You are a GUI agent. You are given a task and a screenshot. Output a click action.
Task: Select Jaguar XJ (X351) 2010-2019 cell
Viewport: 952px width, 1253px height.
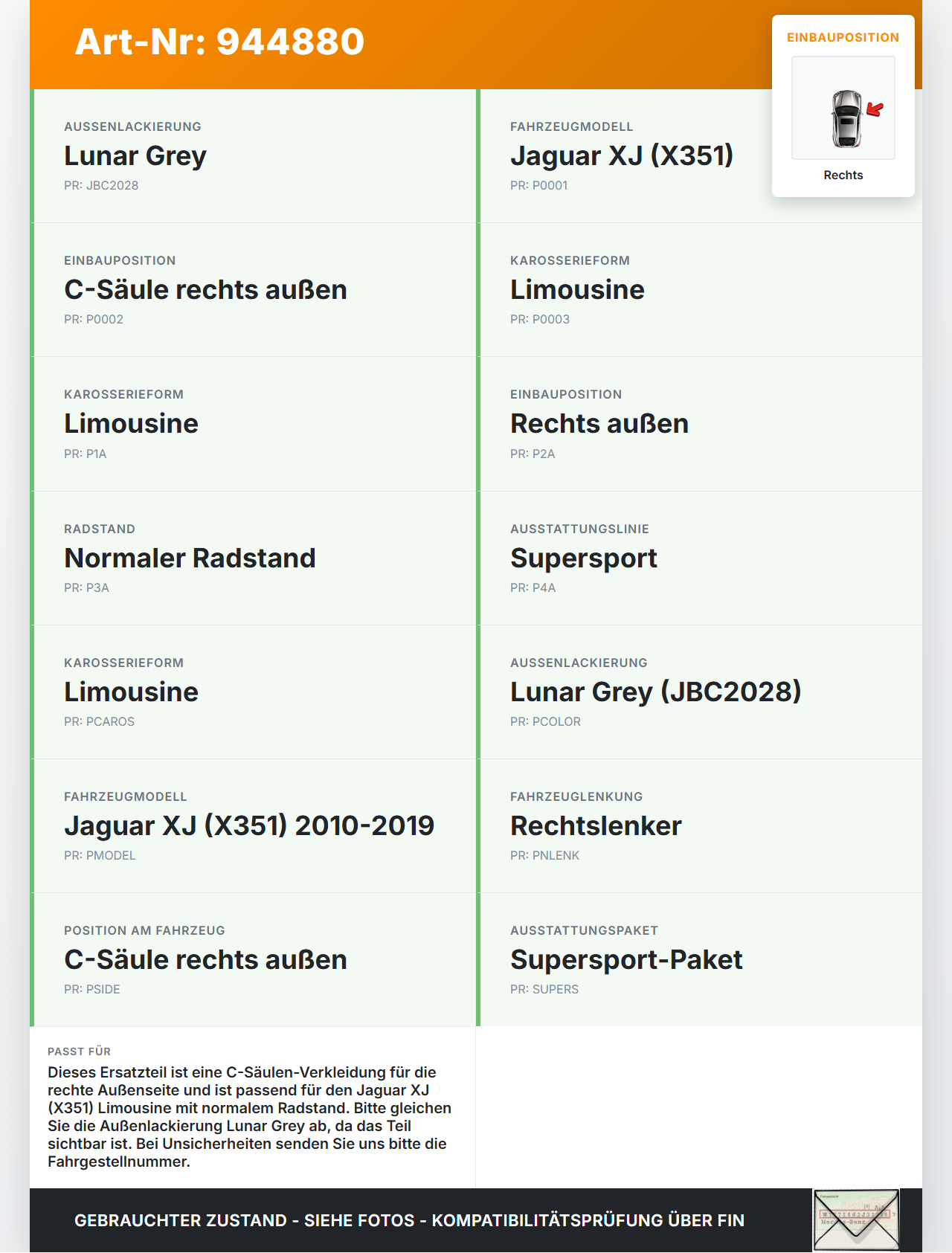(x=253, y=826)
